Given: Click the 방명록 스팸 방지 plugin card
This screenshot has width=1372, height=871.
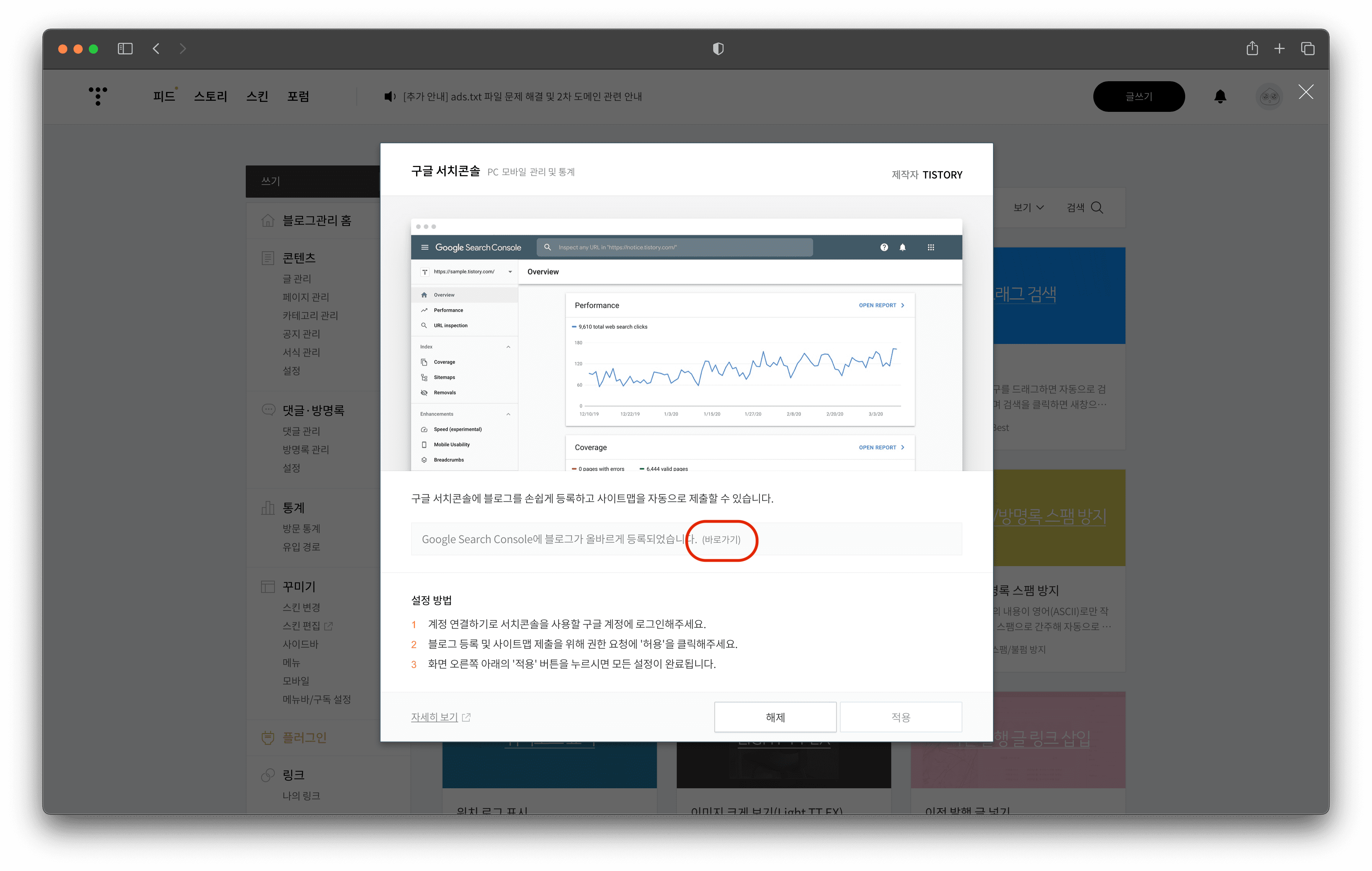Looking at the screenshot, I should tap(1058, 570).
